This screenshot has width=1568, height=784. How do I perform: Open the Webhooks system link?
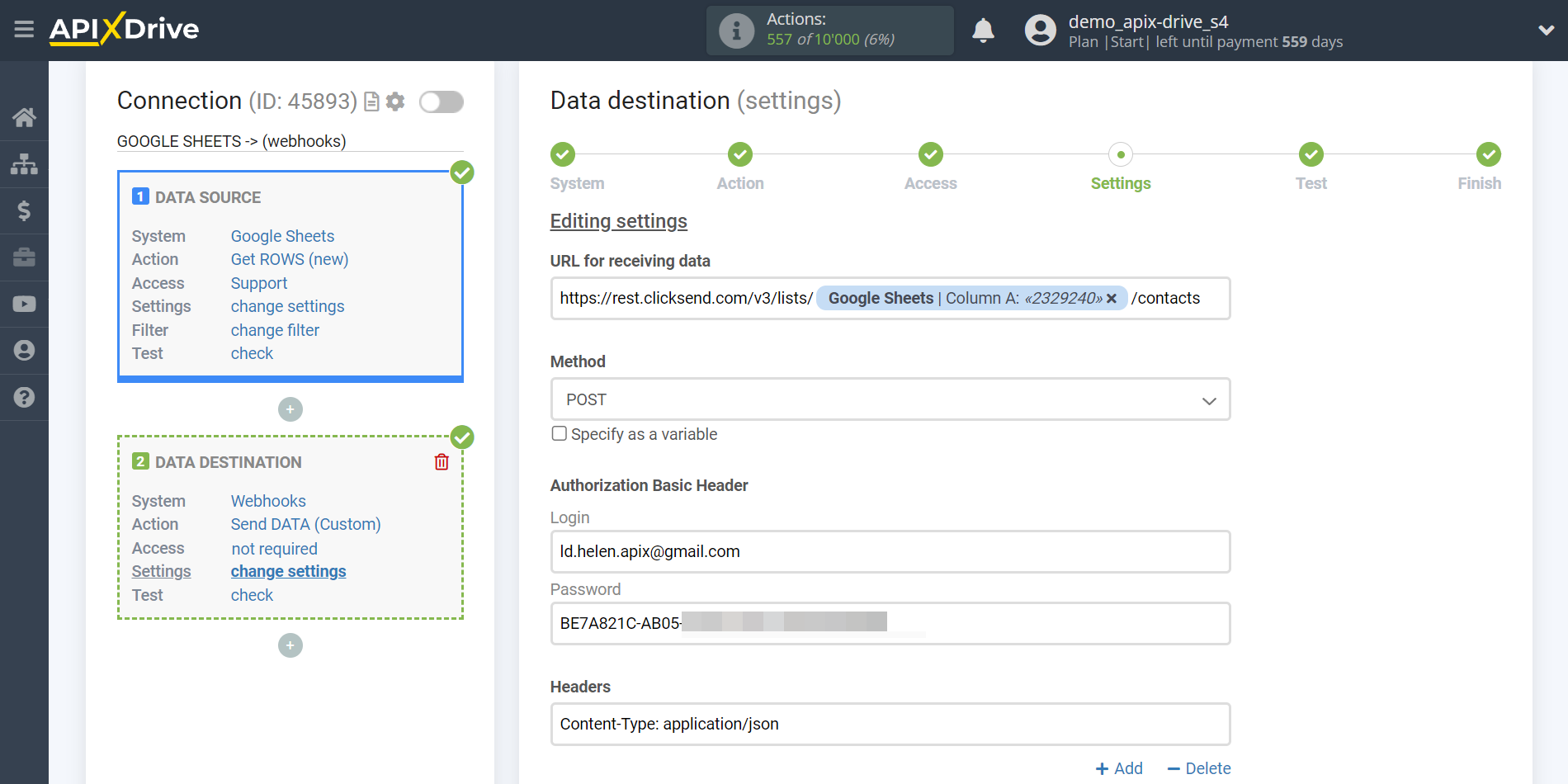coord(268,501)
